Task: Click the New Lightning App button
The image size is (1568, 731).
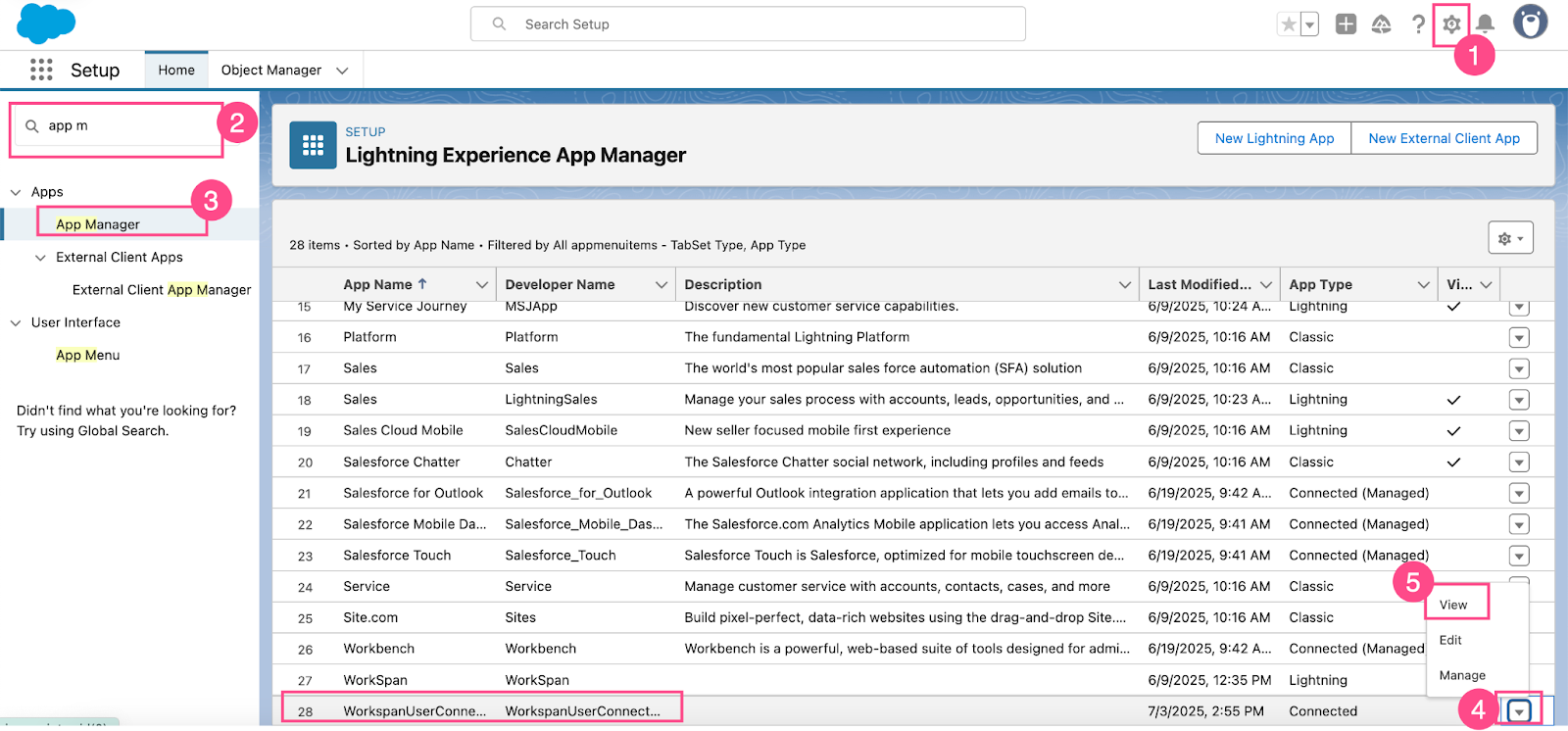Action: point(1274,138)
